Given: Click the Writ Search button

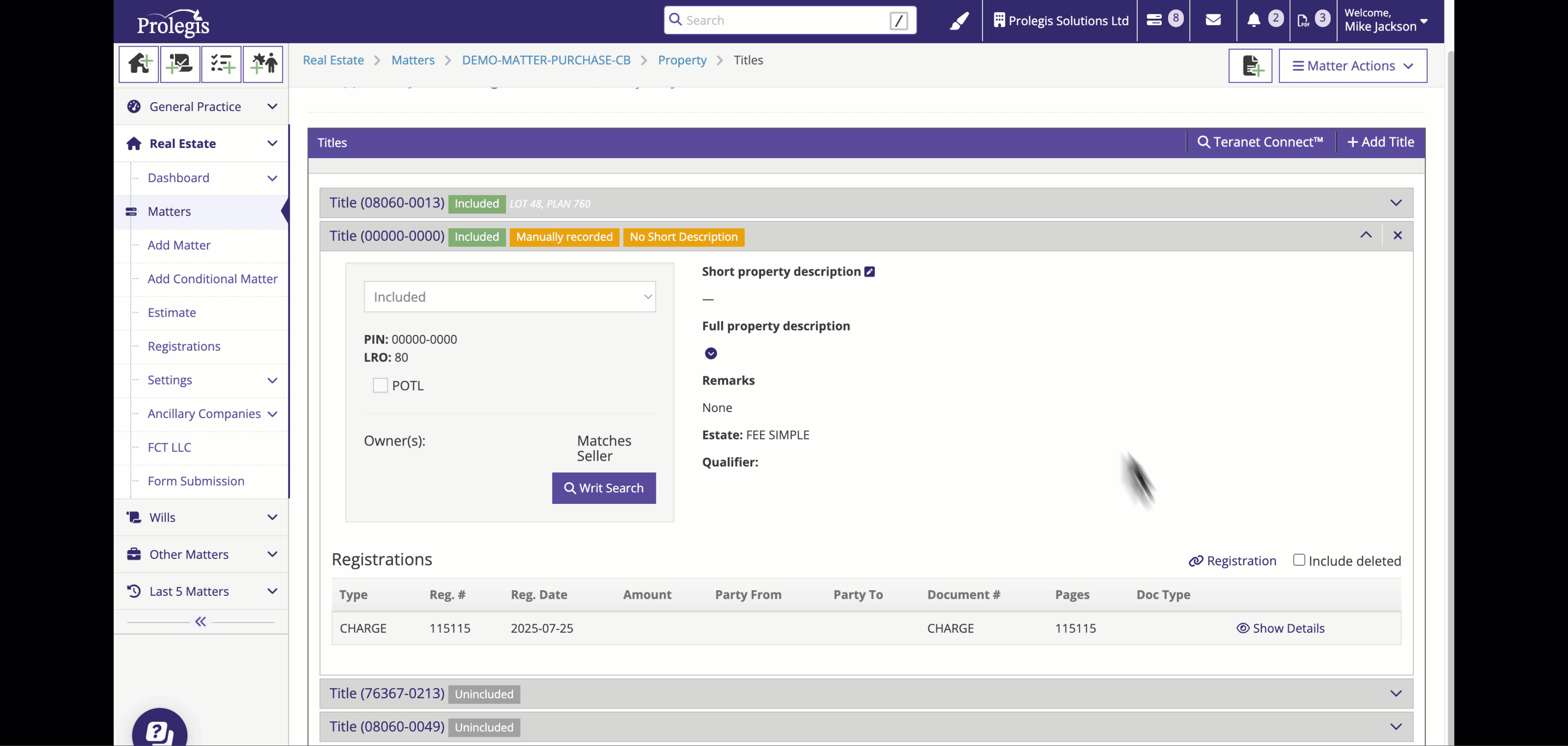Looking at the screenshot, I should [603, 487].
